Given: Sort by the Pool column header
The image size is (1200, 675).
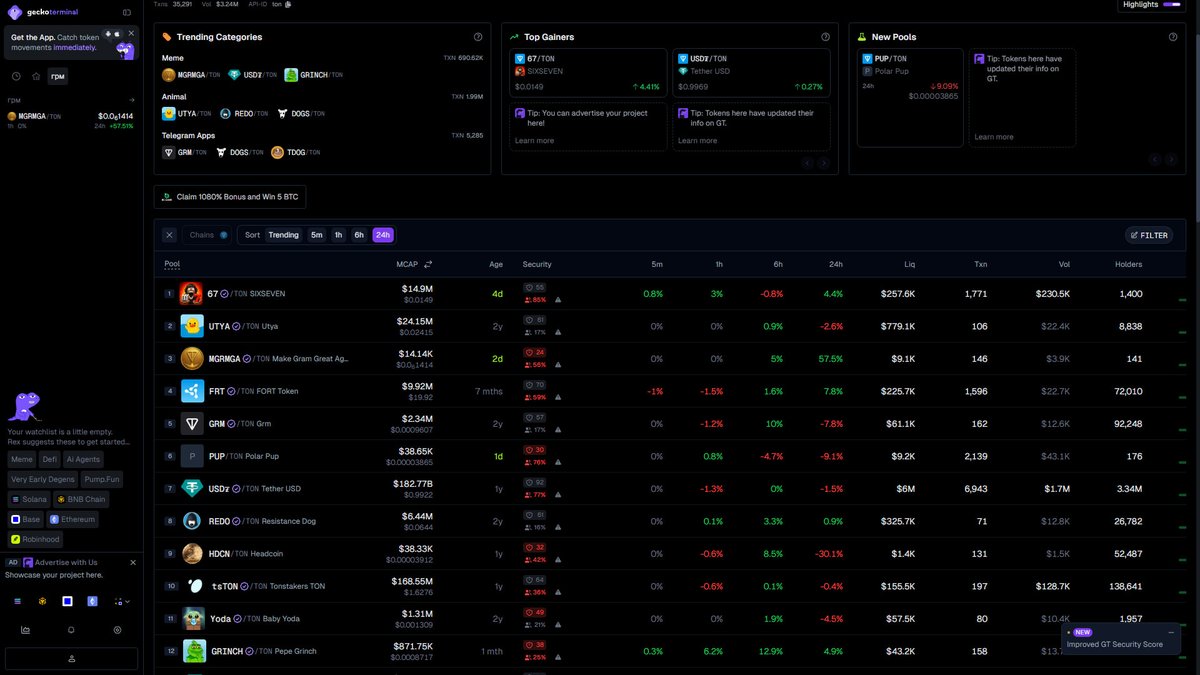Looking at the screenshot, I should (172, 264).
